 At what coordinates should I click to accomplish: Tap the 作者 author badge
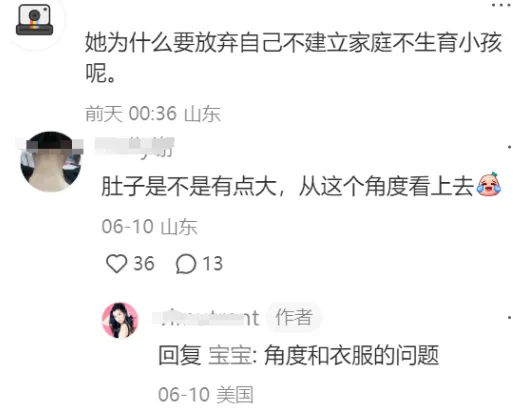pyautogui.click(x=294, y=317)
